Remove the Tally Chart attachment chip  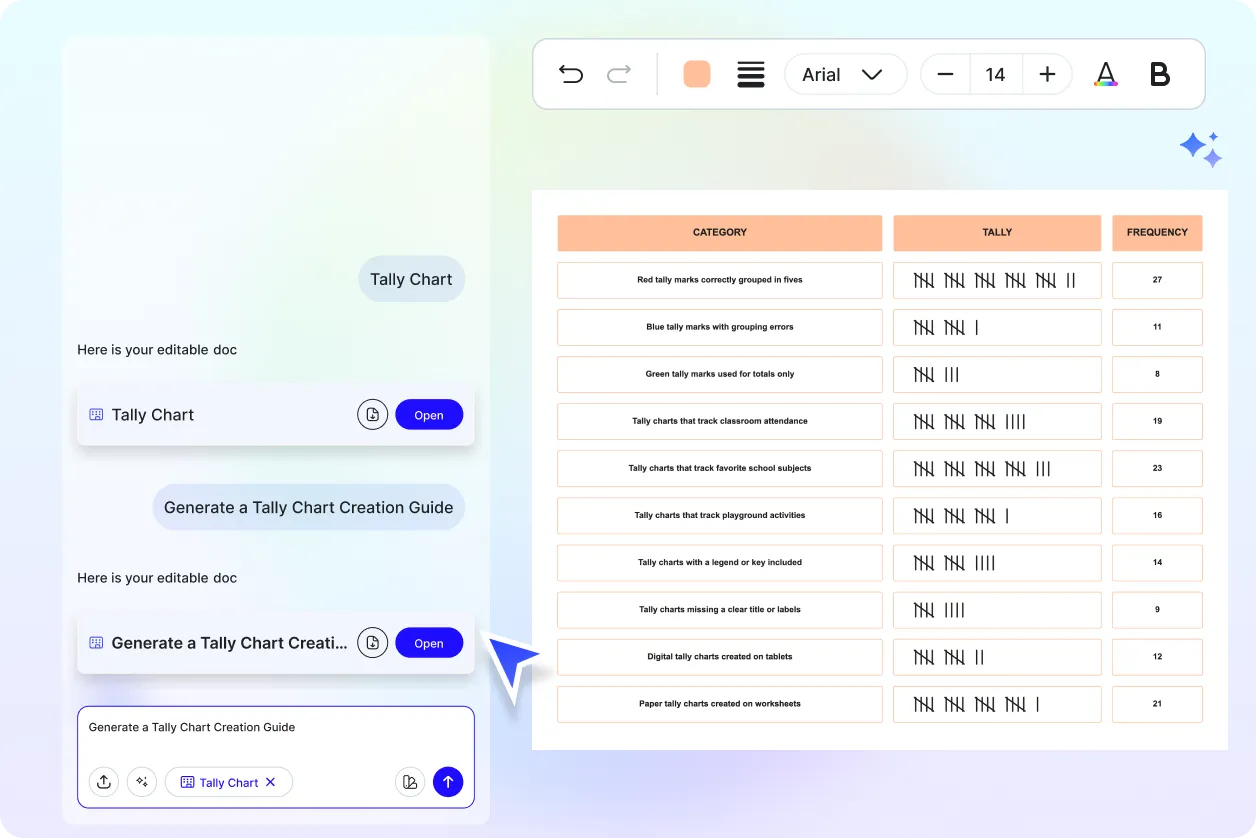pos(272,782)
